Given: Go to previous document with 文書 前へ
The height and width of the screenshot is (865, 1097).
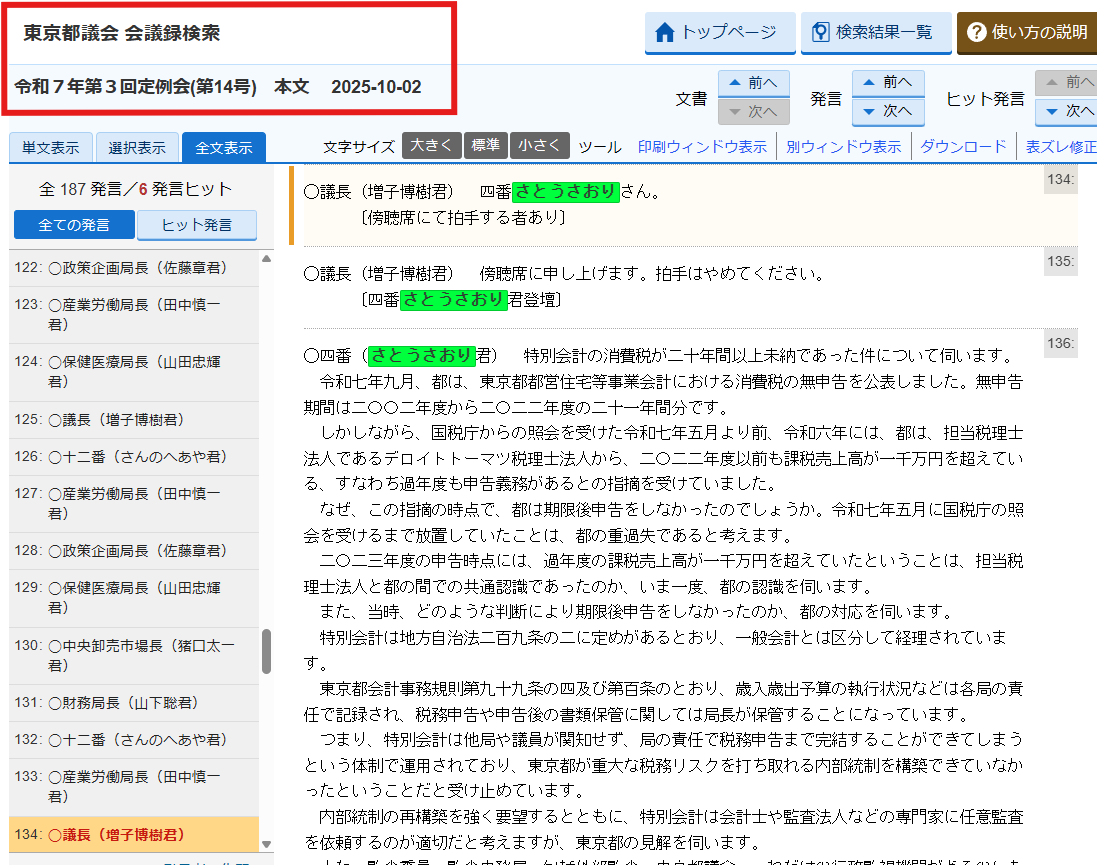Looking at the screenshot, I should 753,83.
